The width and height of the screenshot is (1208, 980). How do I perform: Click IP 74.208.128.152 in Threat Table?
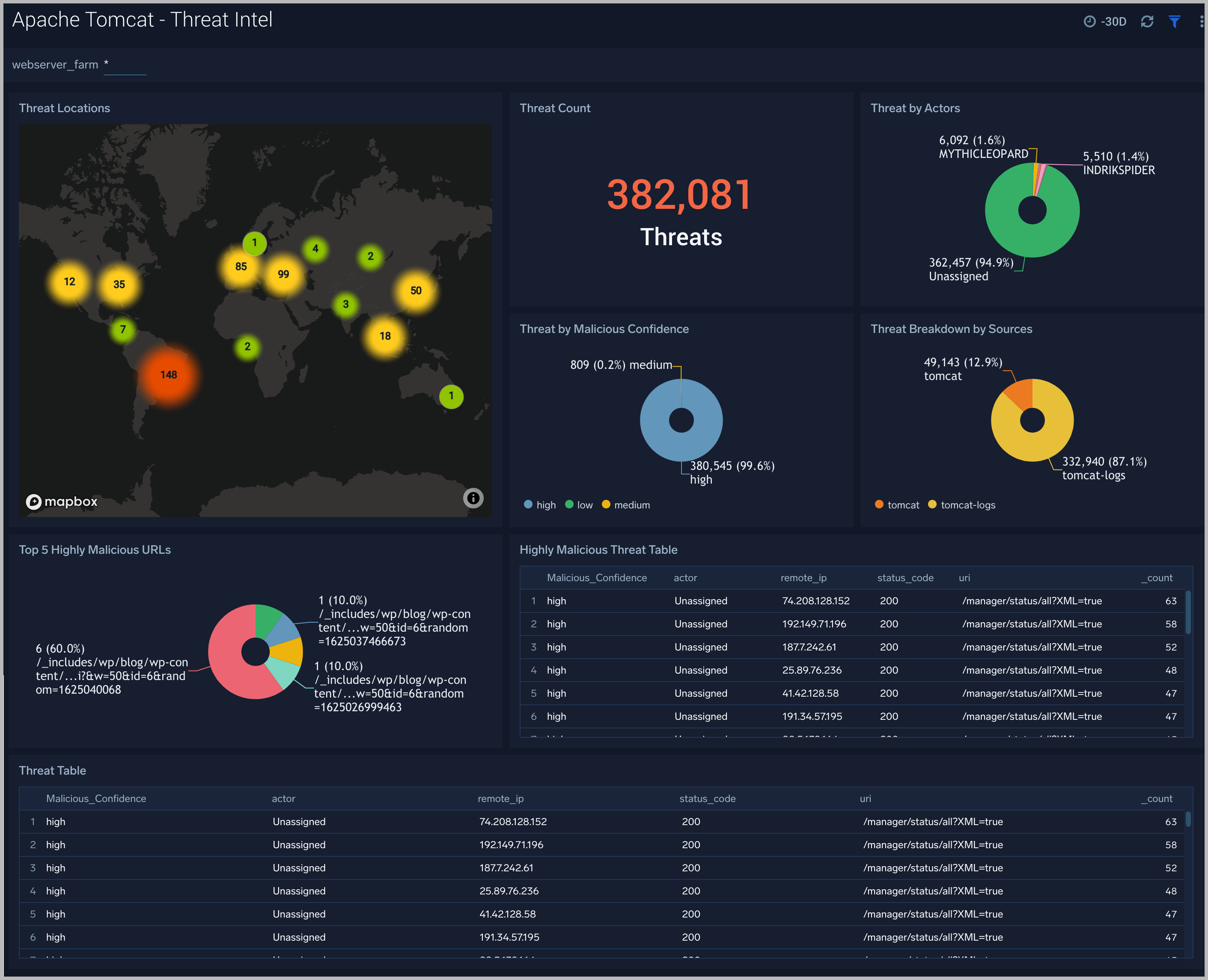(x=513, y=821)
